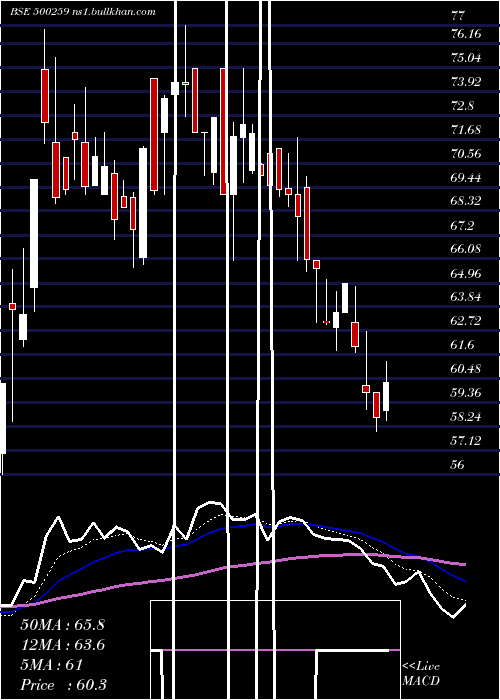Click the 62.72 price axis label
500x700 pixels.
(x=466, y=321)
